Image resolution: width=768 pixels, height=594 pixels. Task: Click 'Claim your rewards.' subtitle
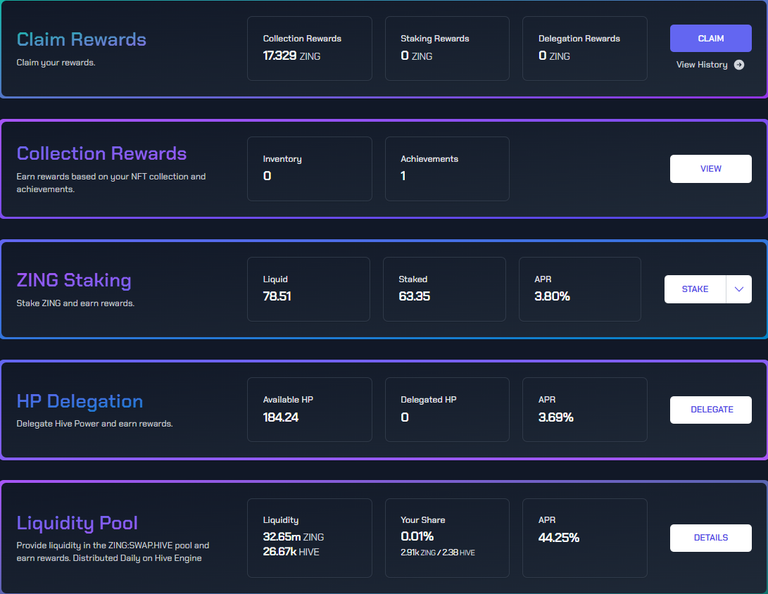[x=56, y=63]
